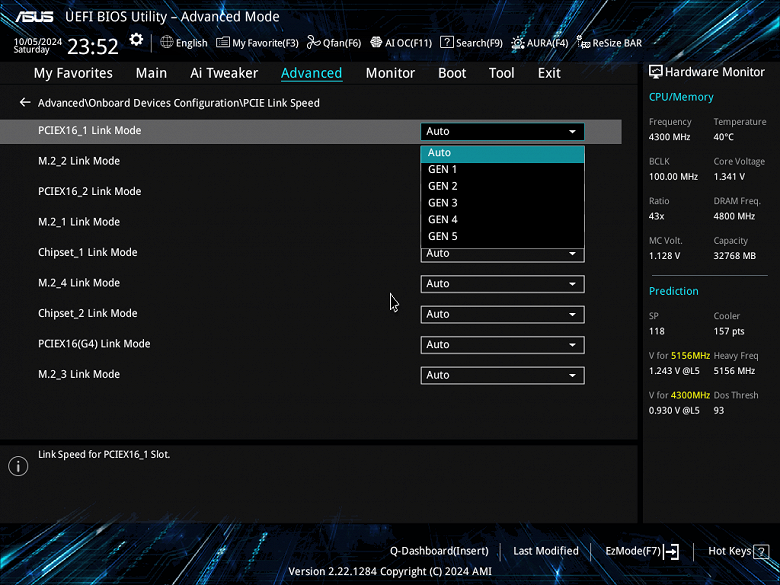
Task: Click the globe language icon
Action: pyautogui.click(x=167, y=42)
